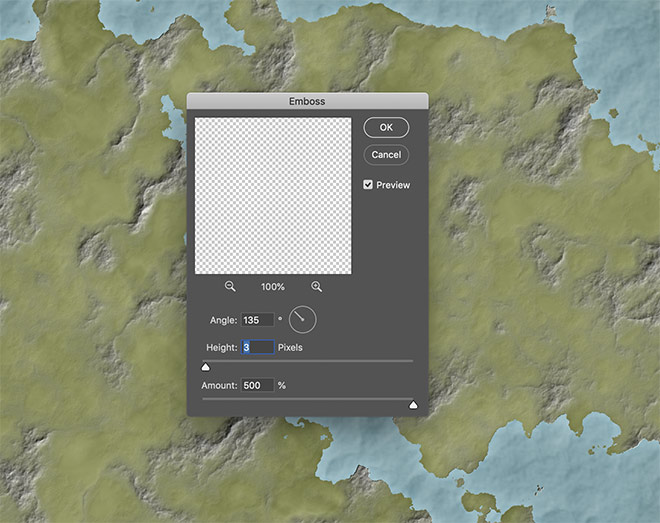Click the Amount label text
660x523 pixels.
[x=220, y=385]
